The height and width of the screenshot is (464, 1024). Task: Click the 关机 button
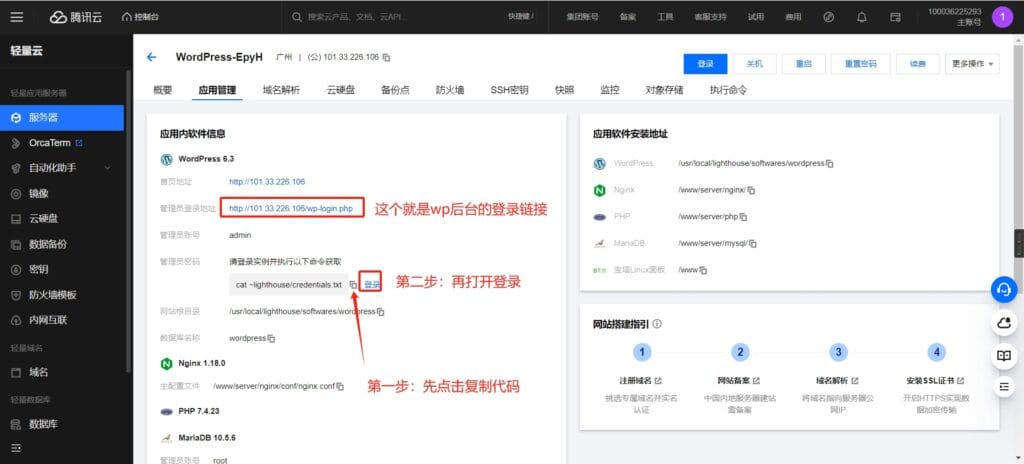[x=754, y=64]
